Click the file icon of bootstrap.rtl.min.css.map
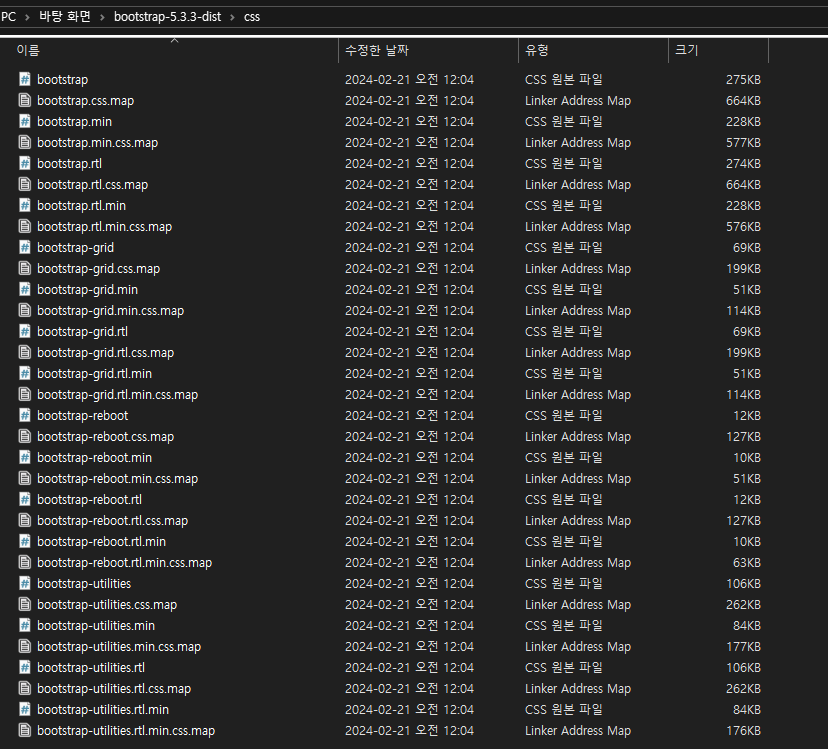 pyautogui.click(x=25, y=227)
